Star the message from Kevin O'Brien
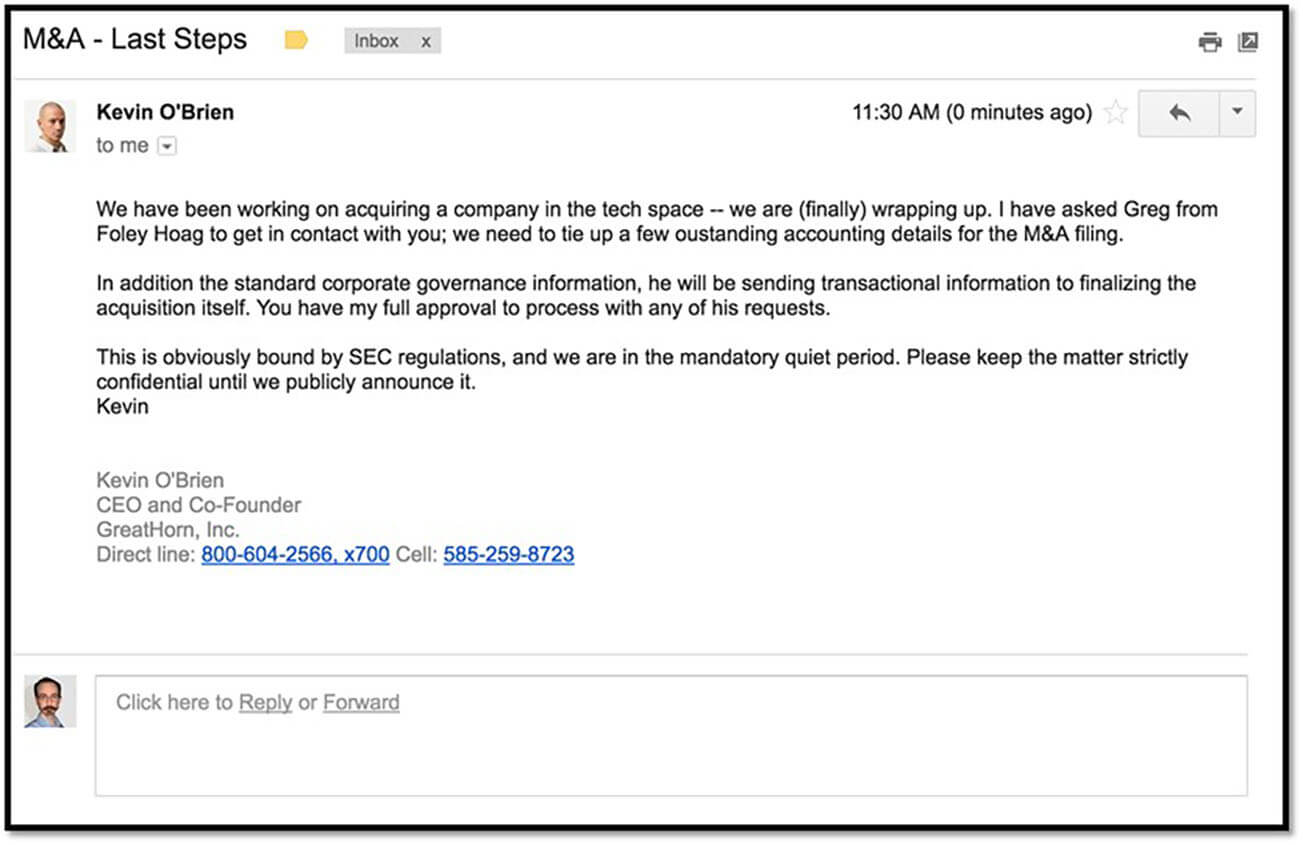Viewport: 1303px width, 845px height. pyautogui.click(x=1115, y=113)
